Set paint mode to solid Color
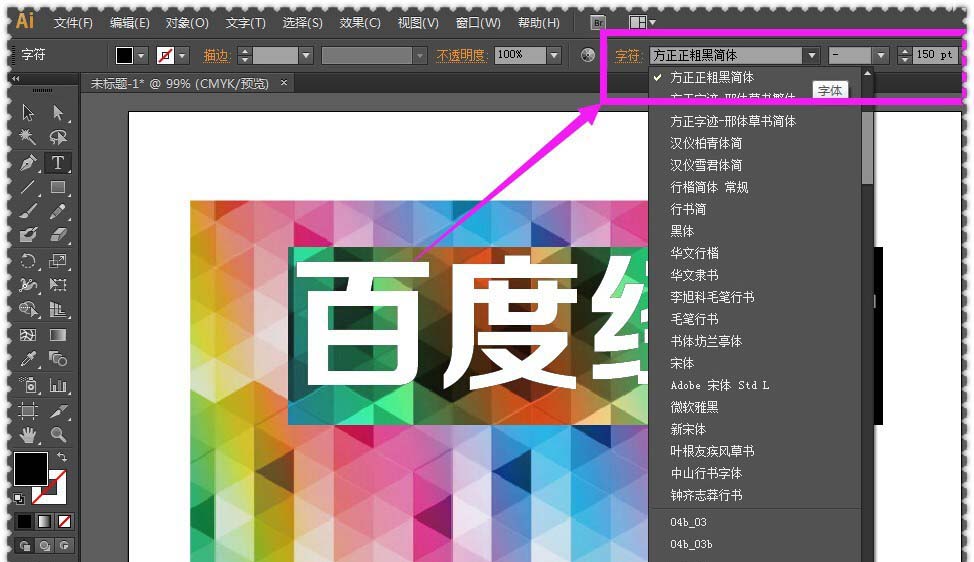The width and height of the screenshot is (974, 562). 24,522
